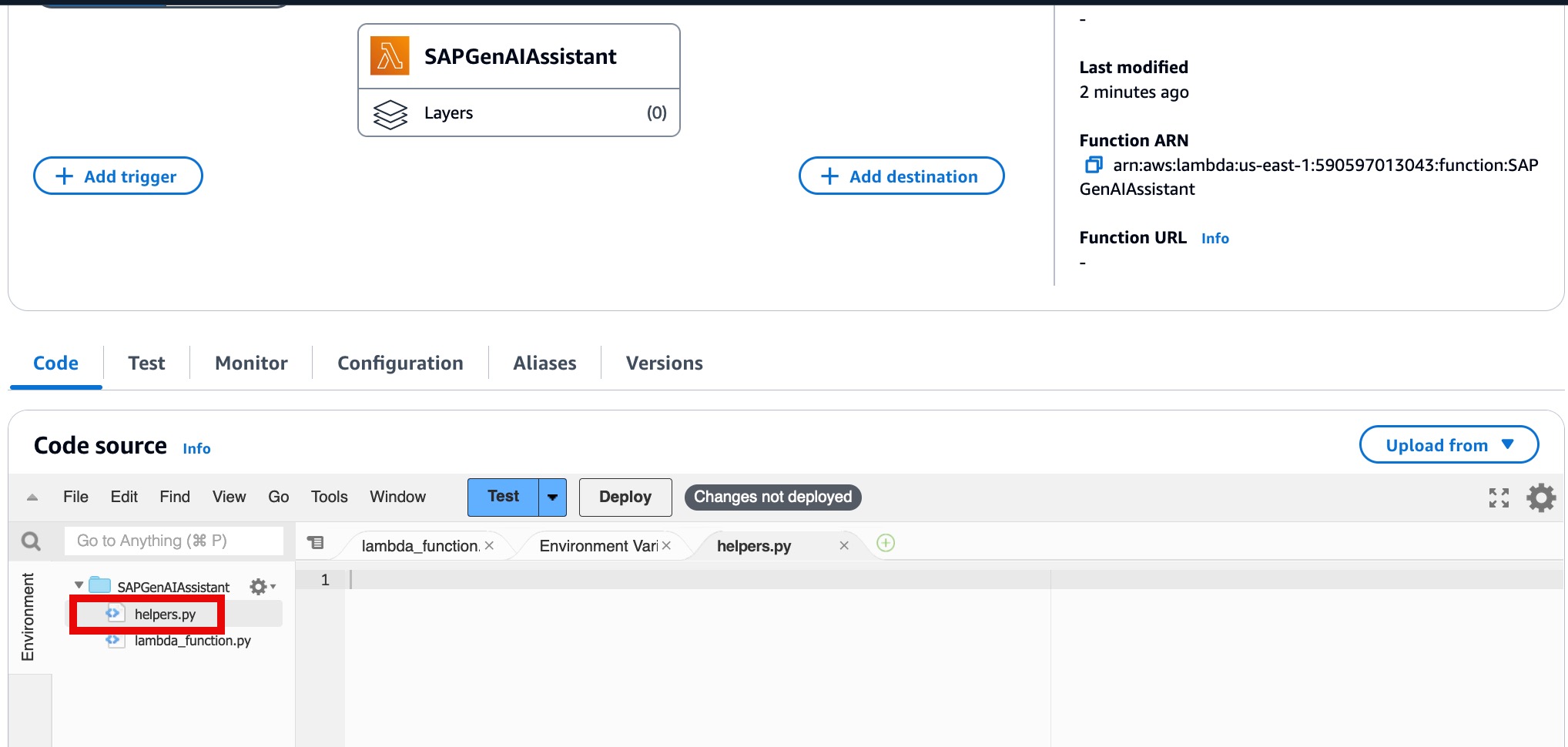Switch to the Configuration tab

(x=400, y=363)
